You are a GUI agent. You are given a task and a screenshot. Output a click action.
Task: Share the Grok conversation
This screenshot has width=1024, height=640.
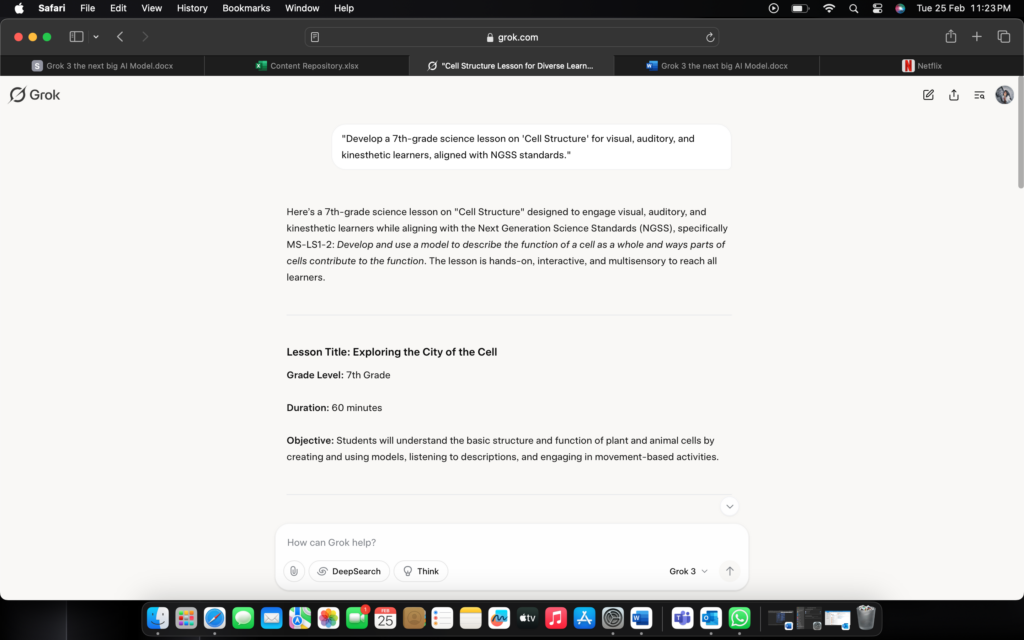coord(954,95)
